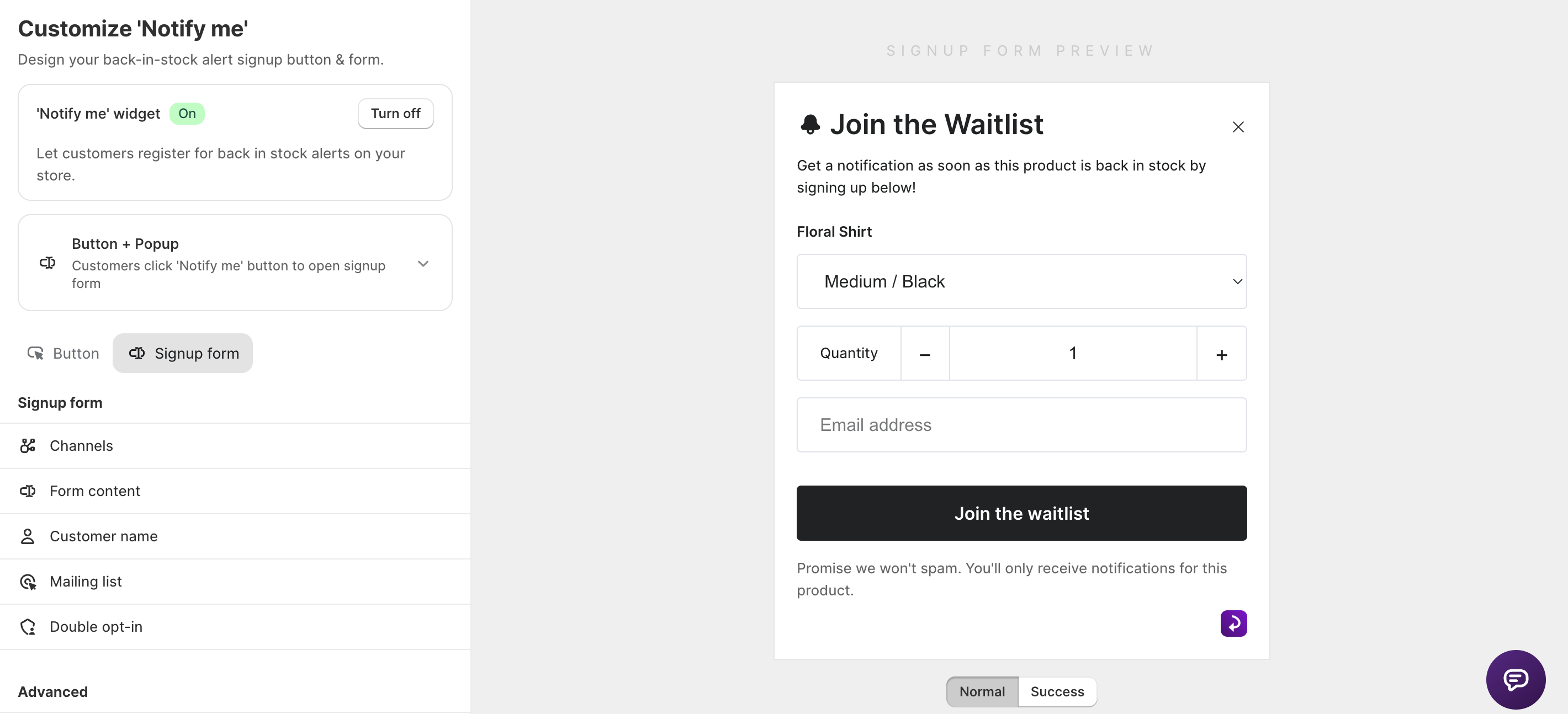Open the Medium / Black variant dropdown

coord(1021,281)
